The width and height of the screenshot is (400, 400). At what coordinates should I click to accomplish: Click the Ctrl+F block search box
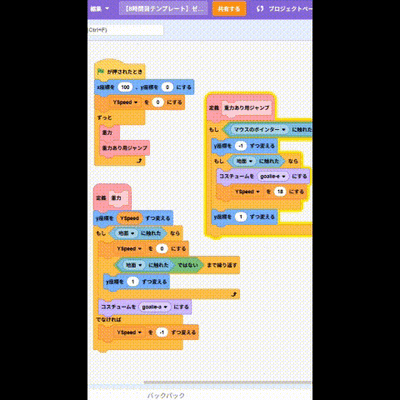pos(126,30)
